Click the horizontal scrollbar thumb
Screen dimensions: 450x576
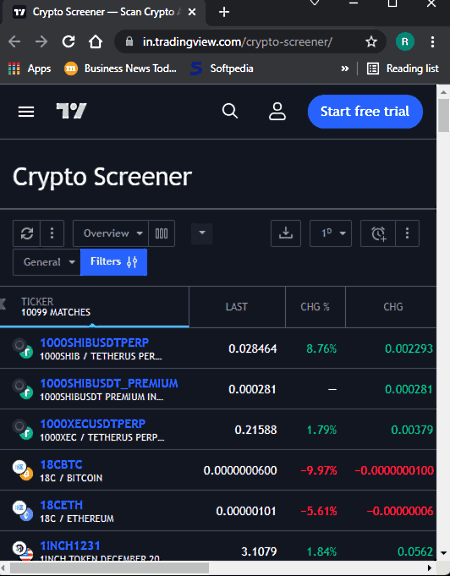109,568
